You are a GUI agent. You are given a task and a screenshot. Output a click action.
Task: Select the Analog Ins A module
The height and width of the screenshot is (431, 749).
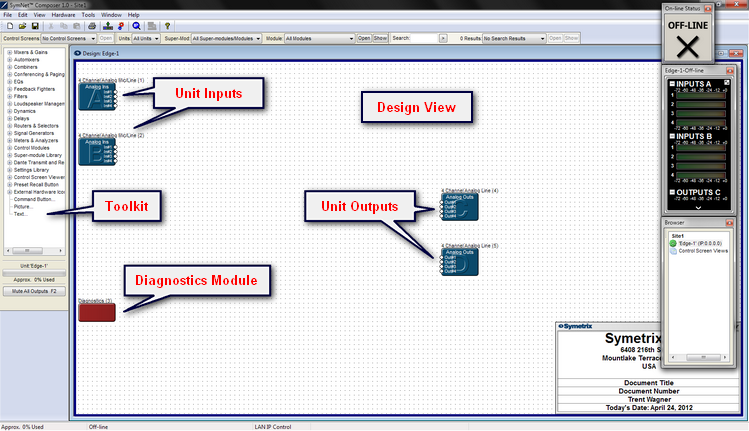pos(97,97)
